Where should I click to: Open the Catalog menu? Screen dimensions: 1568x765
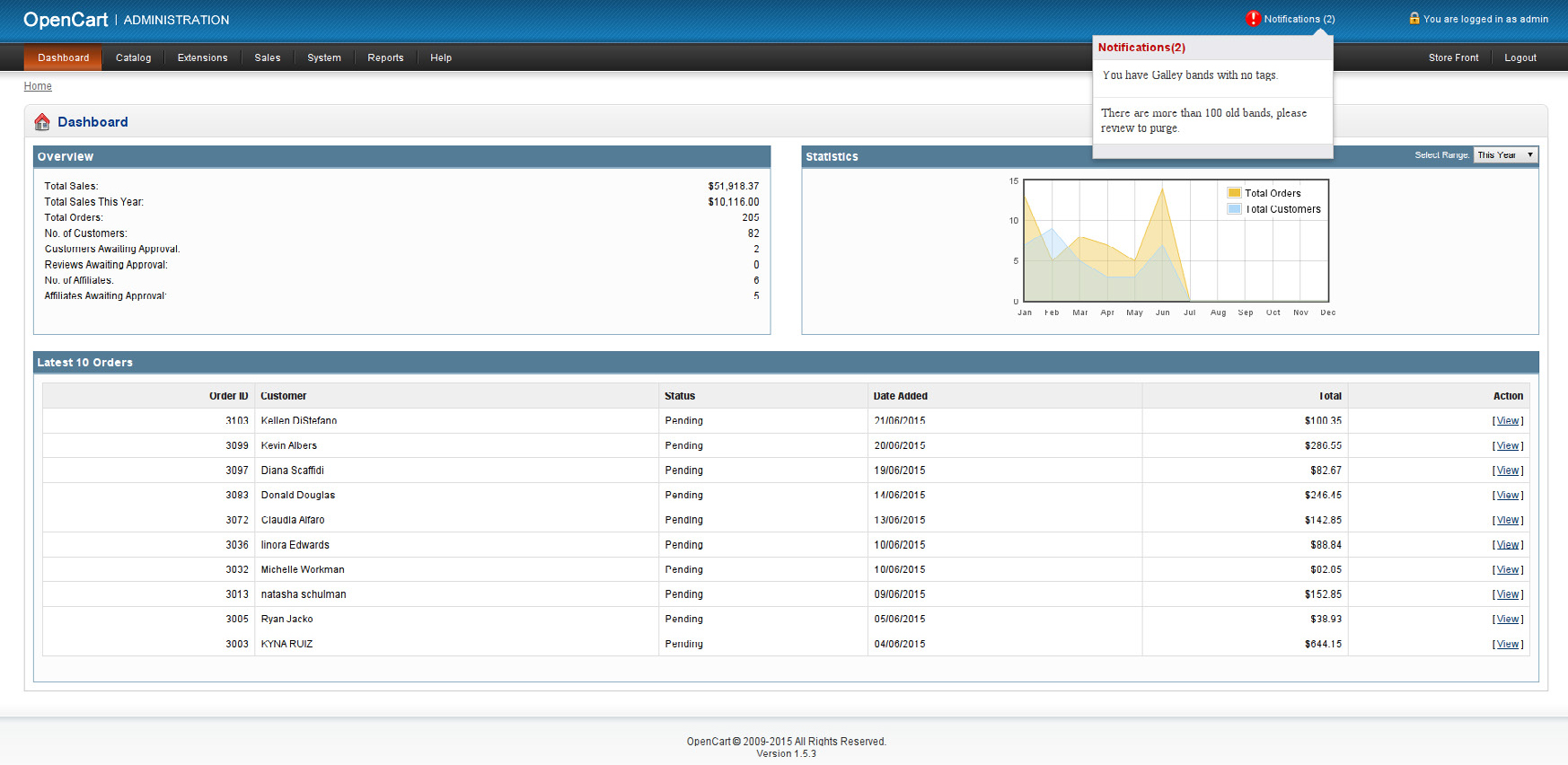tap(133, 57)
